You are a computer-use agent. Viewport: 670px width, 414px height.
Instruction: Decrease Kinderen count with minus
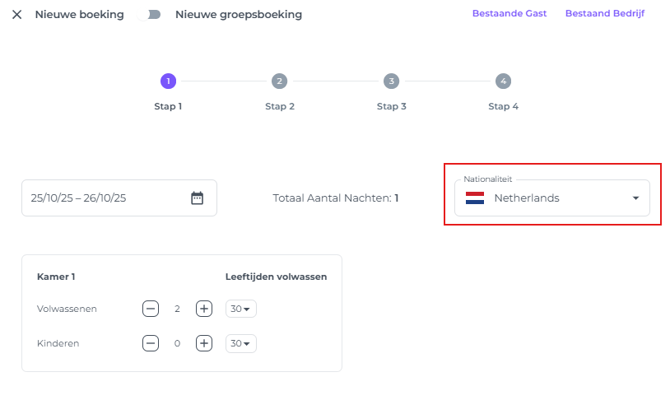coord(150,343)
